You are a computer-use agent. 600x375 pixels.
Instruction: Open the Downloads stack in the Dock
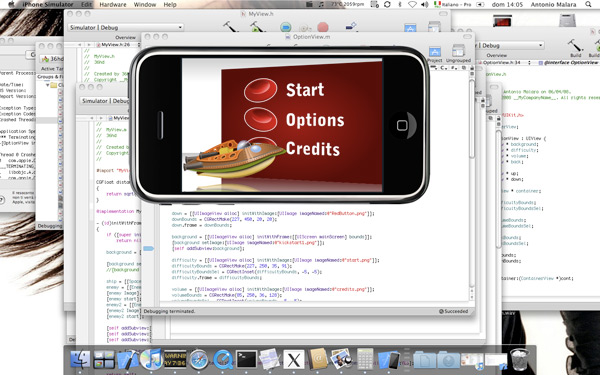pyautogui.click(x=448, y=360)
